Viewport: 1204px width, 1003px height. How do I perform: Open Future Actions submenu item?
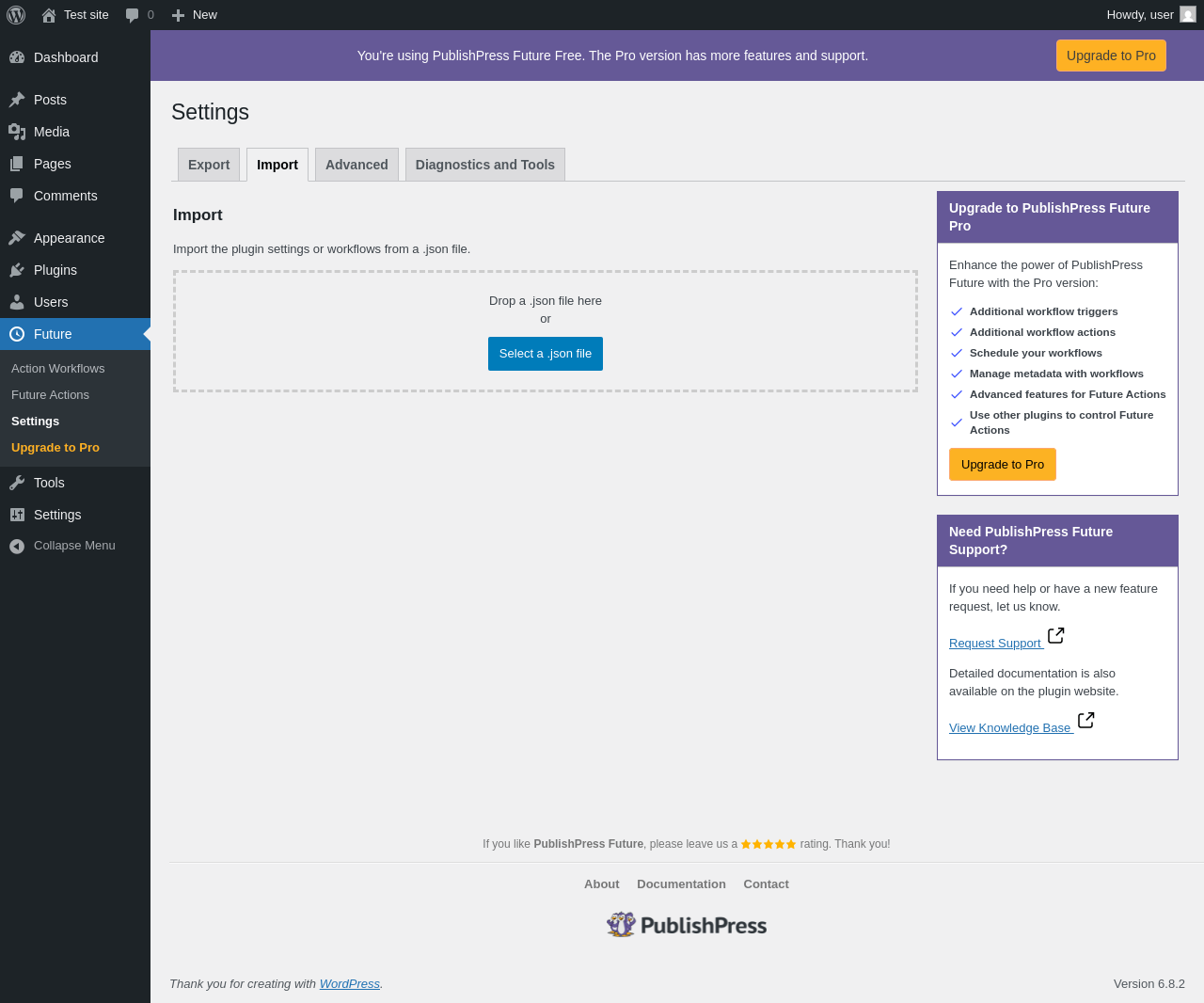(50, 395)
